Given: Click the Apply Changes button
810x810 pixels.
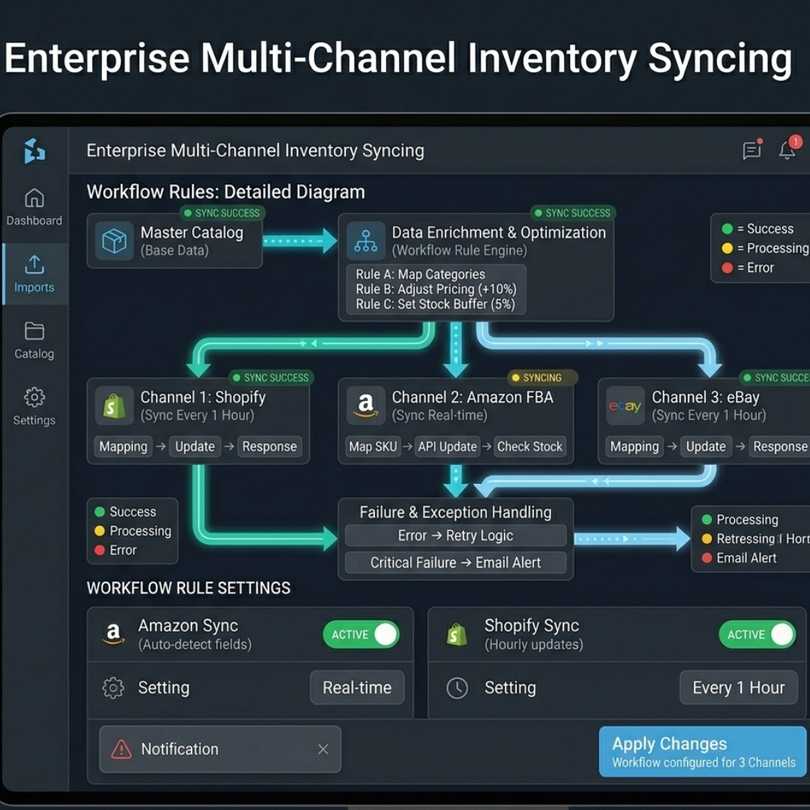Looking at the screenshot, I should pyautogui.click(x=700, y=750).
